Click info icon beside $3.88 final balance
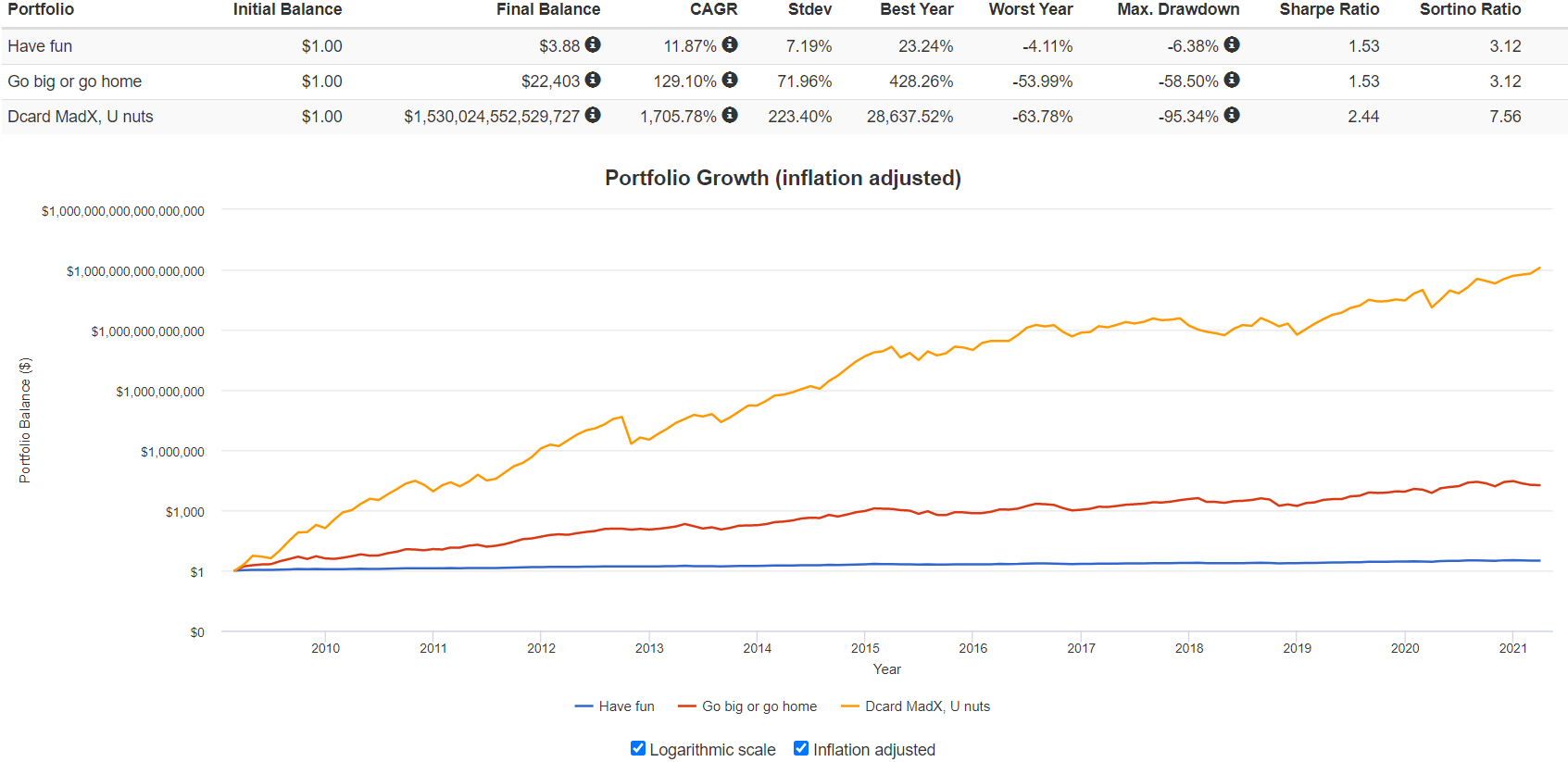 click(593, 44)
